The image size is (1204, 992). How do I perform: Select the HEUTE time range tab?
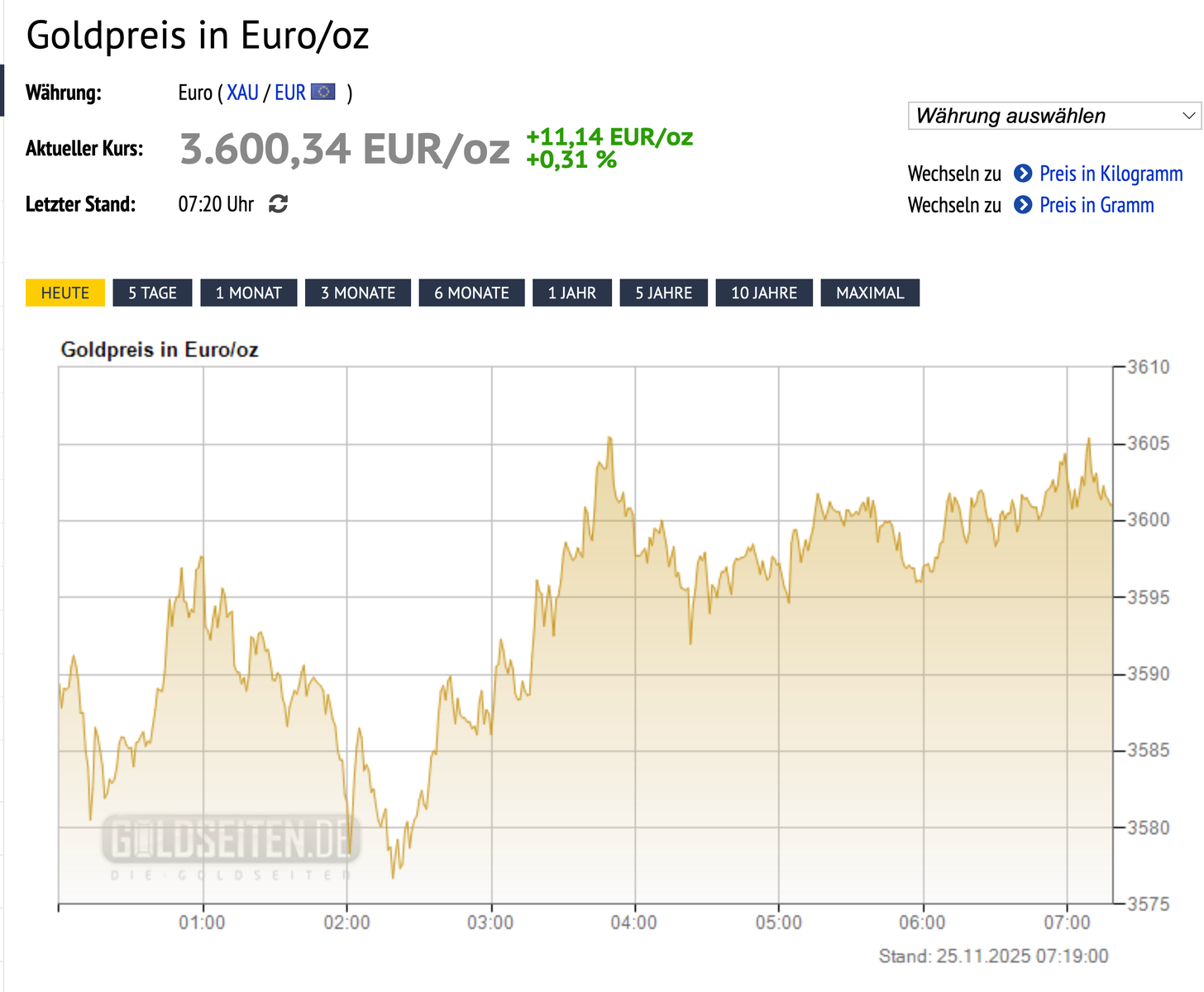(x=65, y=293)
